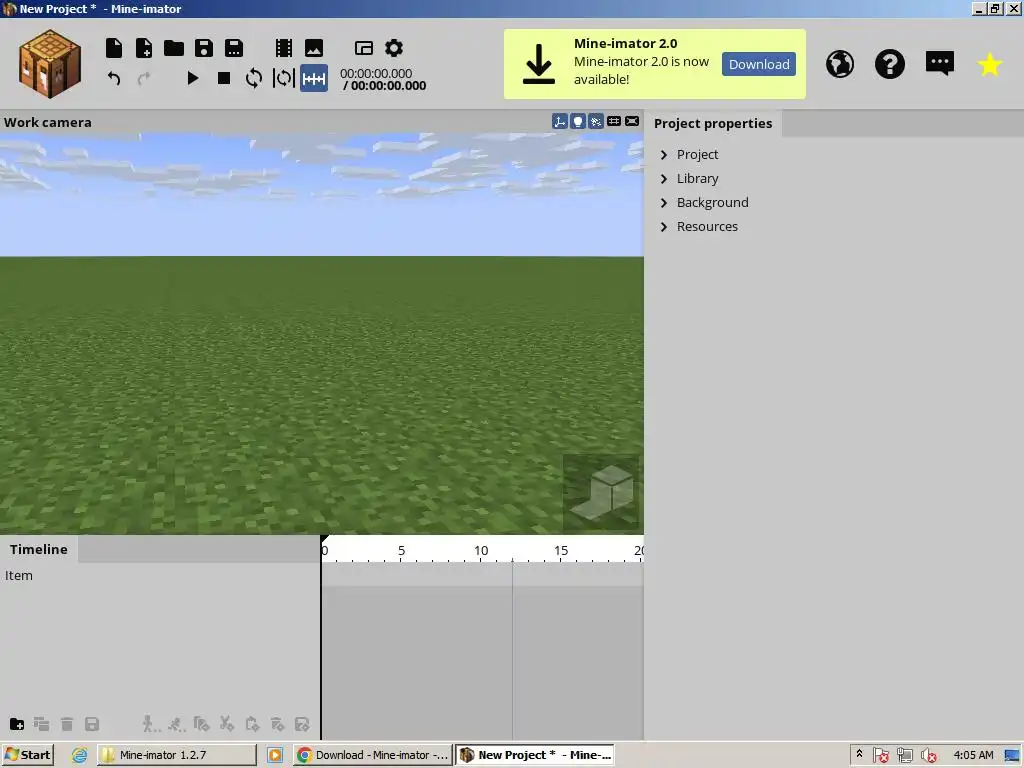This screenshot has height=768, width=1024.
Task: Click the grayed delete keyframes icon
Action: 277,724
